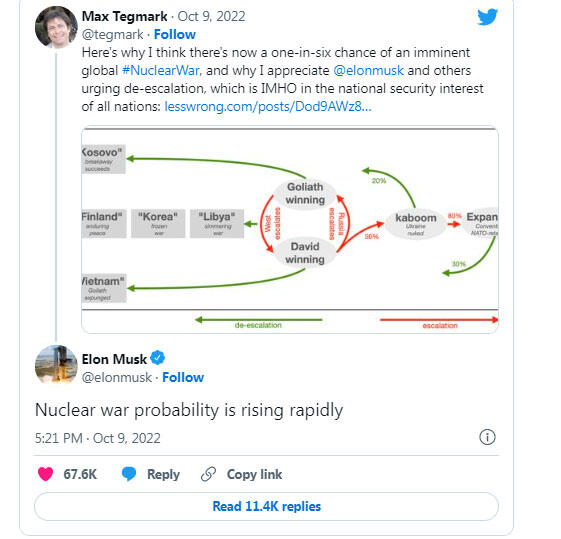Open the #NuclearWar hashtag
561x539 pixels.
pos(161,70)
